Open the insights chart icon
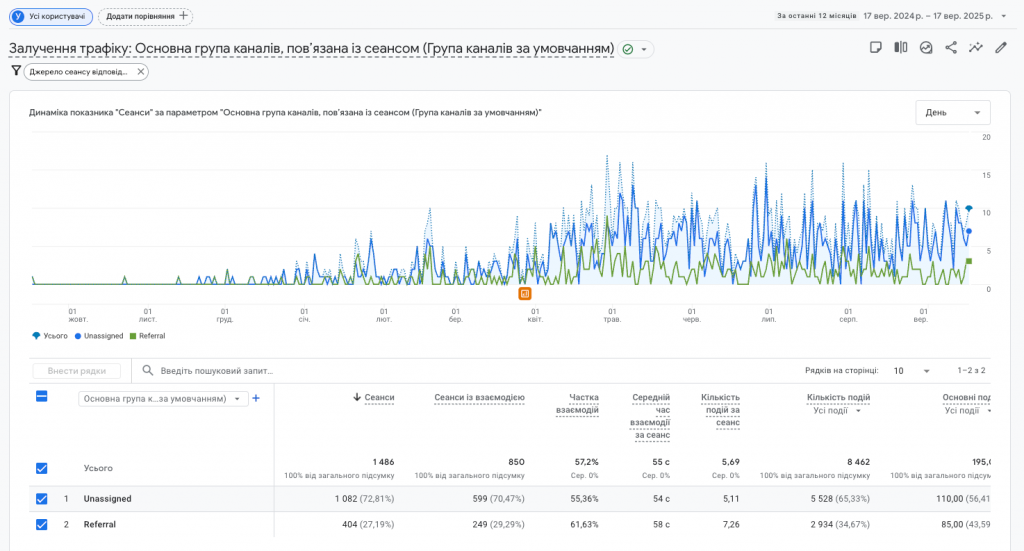Viewport: 1024px width, 551px height. (x=926, y=47)
